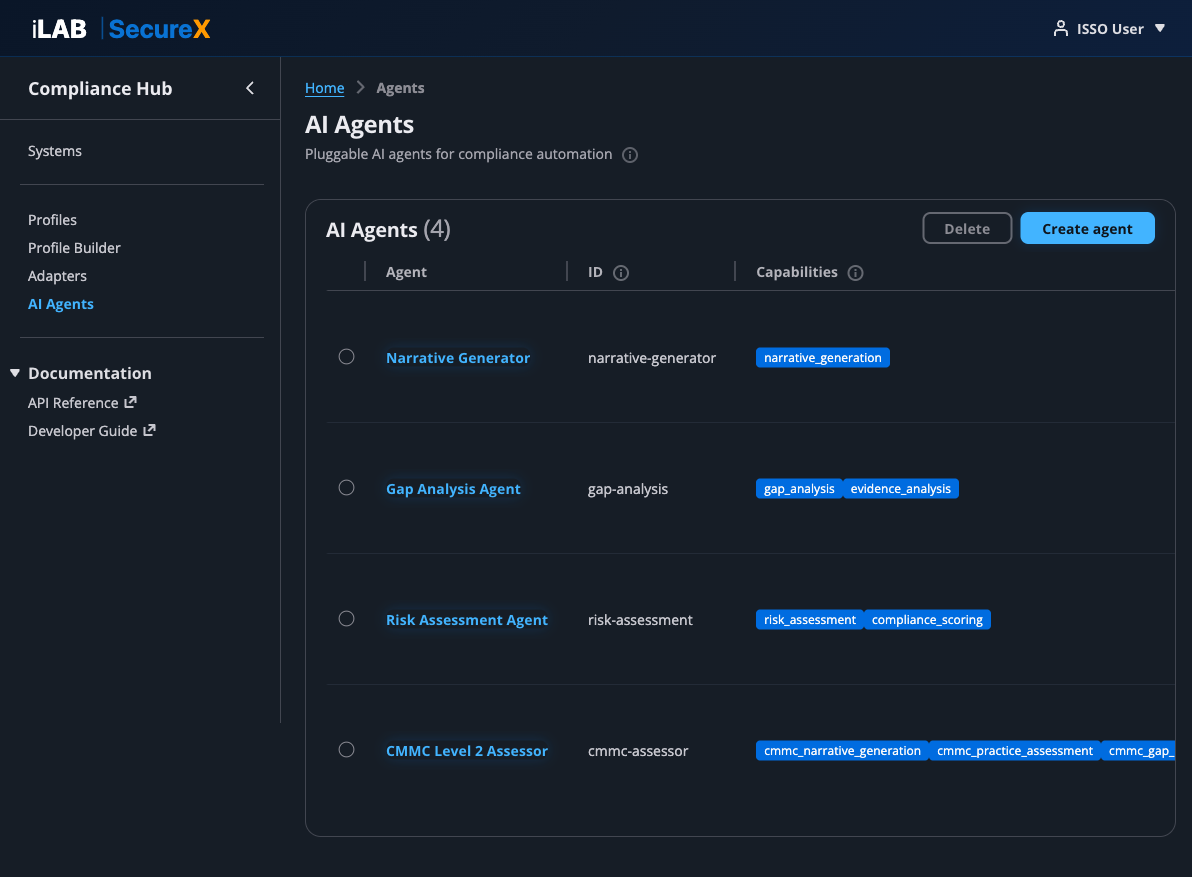This screenshot has width=1192, height=877.
Task: Click the cmmc-assessor ID text
Action: [x=638, y=752]
